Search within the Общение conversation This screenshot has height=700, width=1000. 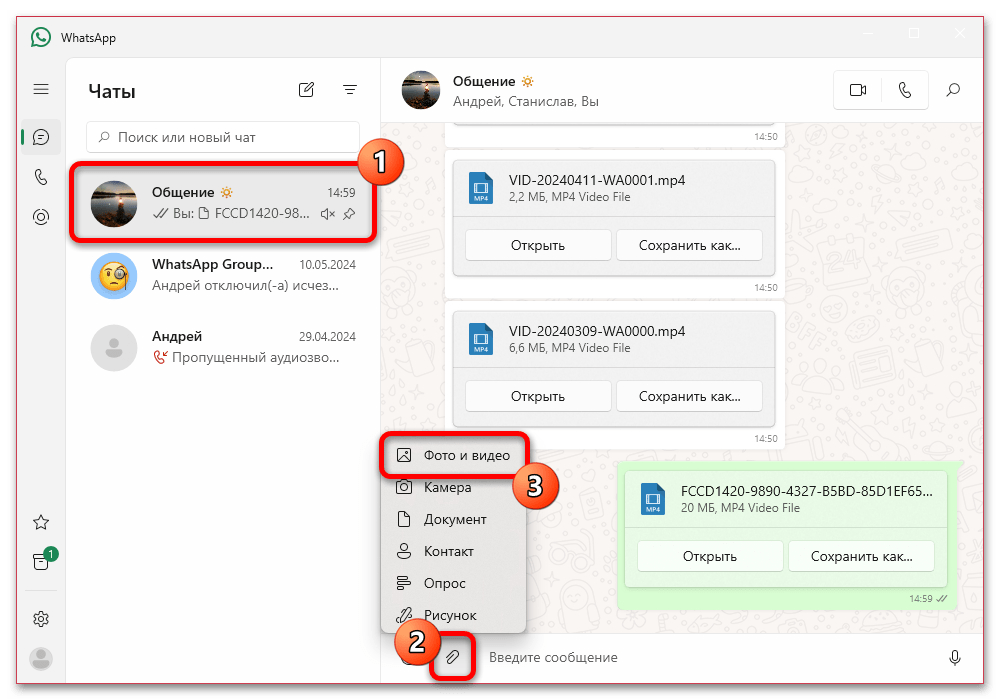pos(953,90)
